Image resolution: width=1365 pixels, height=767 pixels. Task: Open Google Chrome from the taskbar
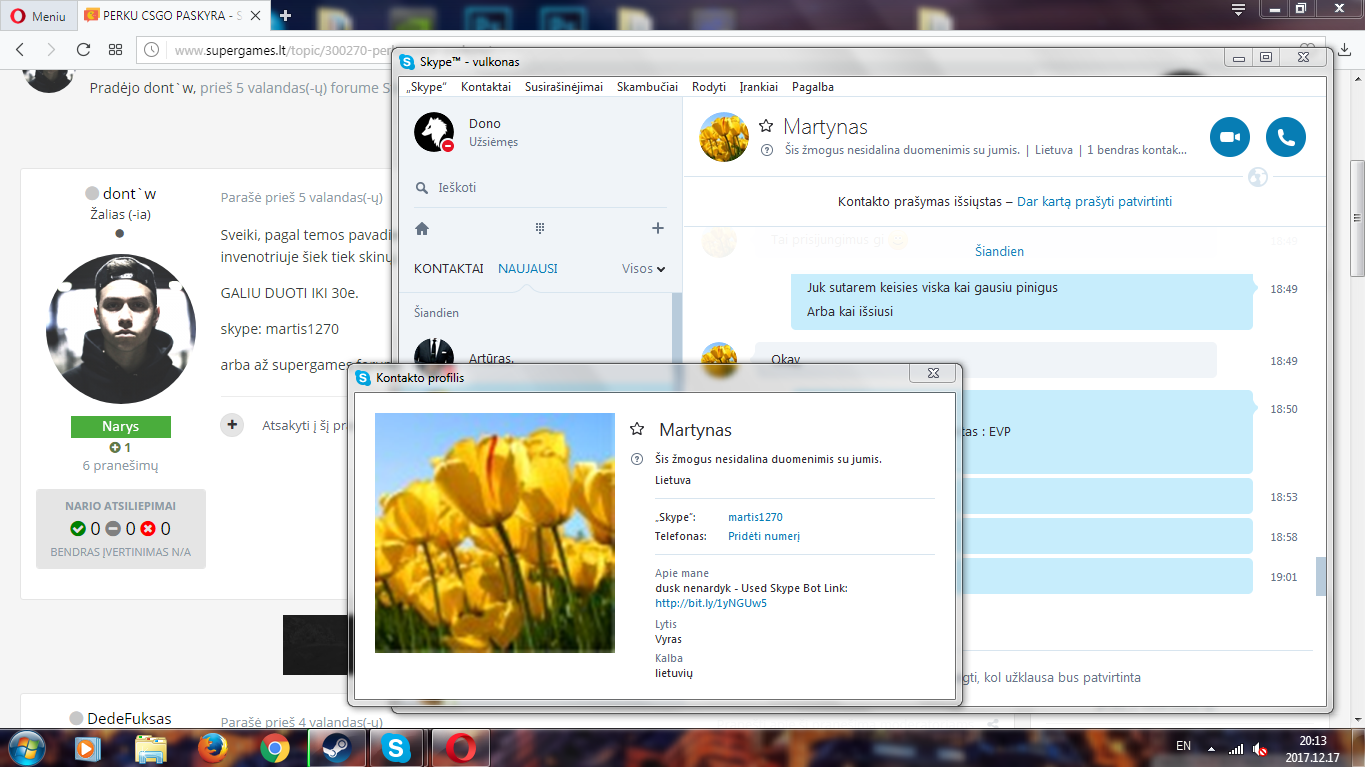tap(274, 748)
